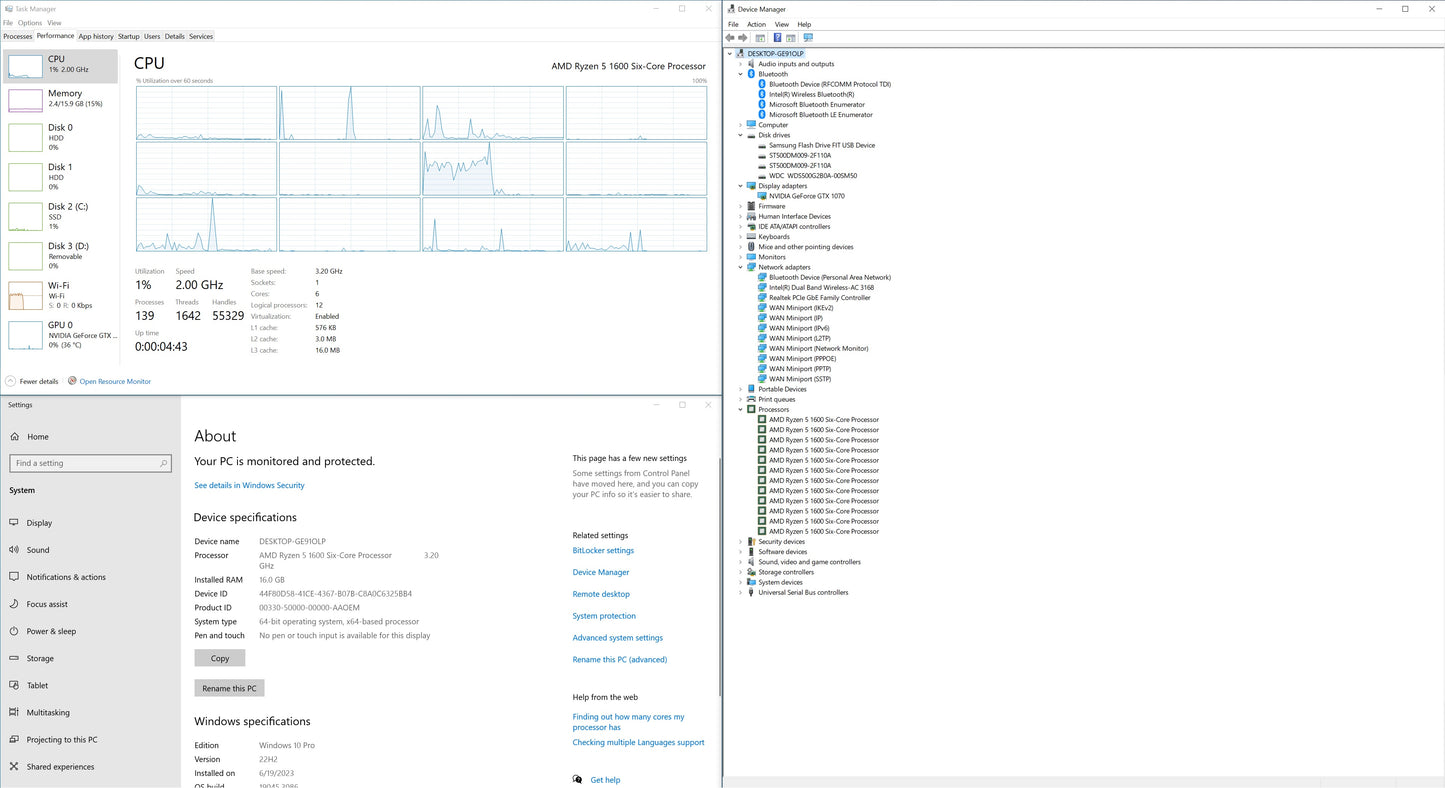
Task: Click the Home icon in Settings
Action: [x=14, y=437]
